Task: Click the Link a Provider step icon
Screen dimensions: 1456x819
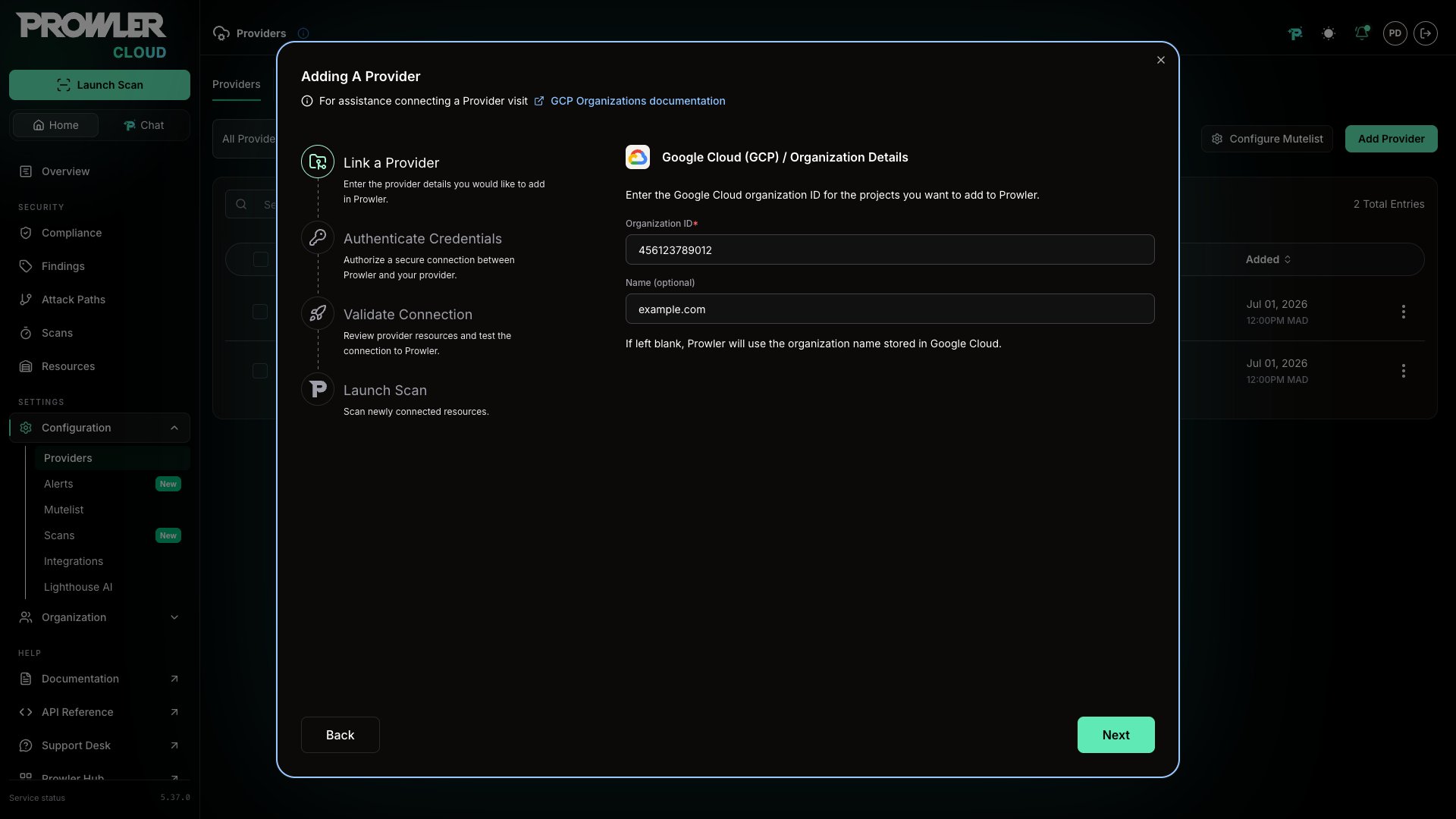Action: click(318, 162)
